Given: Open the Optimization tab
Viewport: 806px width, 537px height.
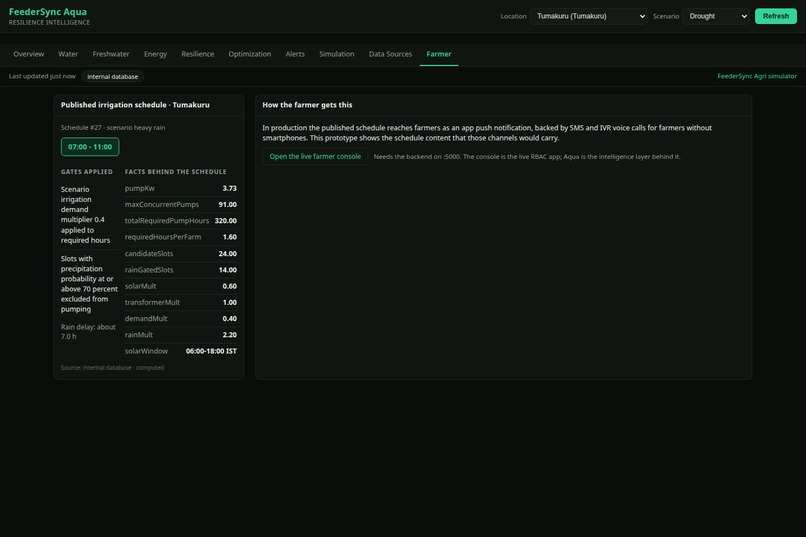Looking at the screenshot, I should coord(249,54).
